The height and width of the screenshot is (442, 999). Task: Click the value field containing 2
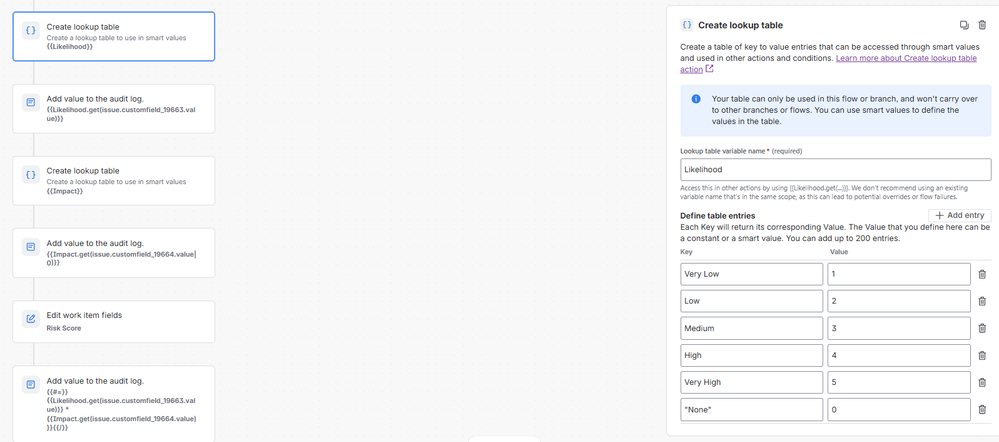click(899, 301)
